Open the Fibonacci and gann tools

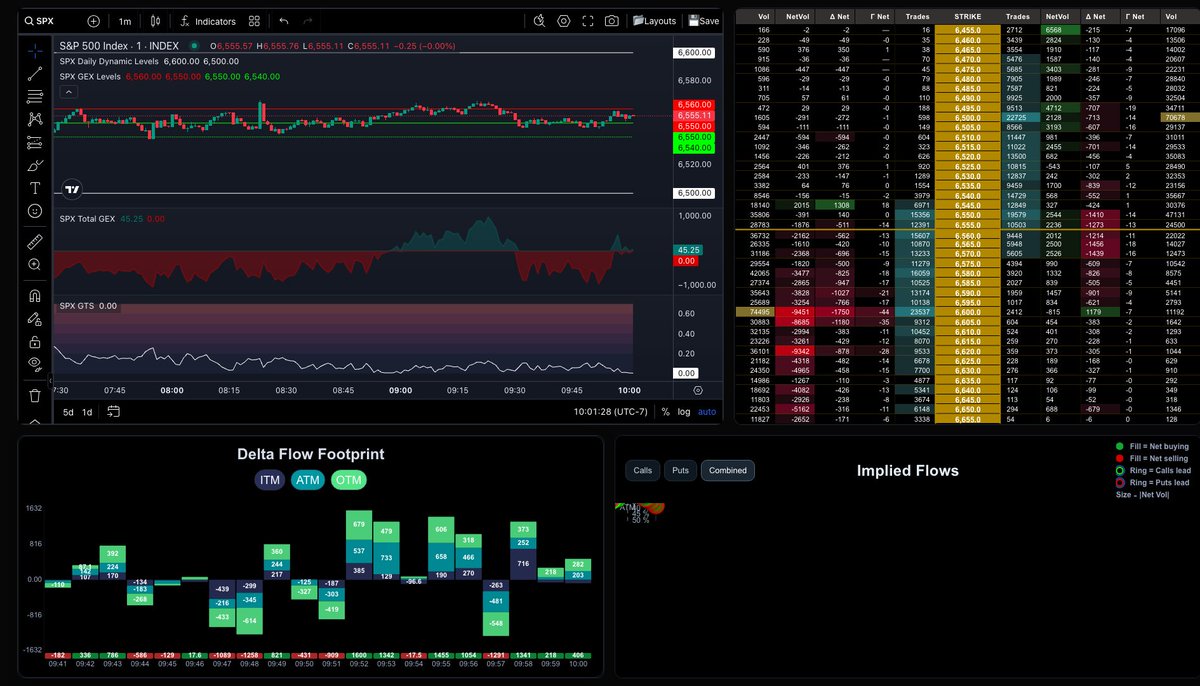click(x=35, y=96)
